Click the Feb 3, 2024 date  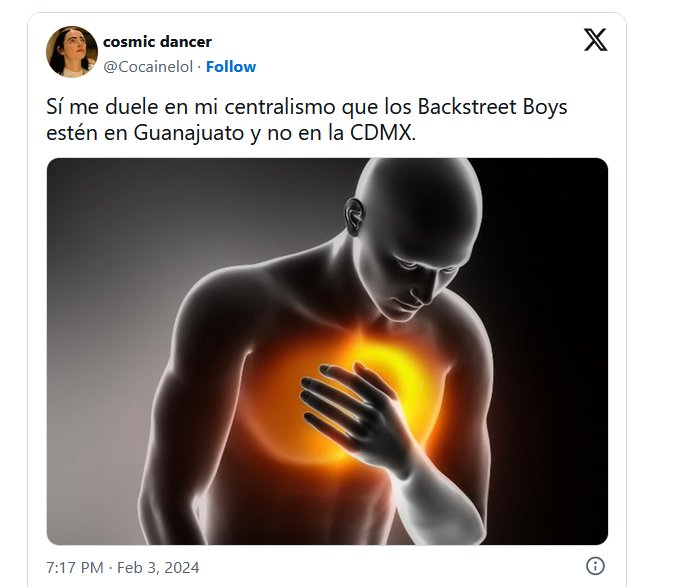pyautogui.click(x=158, y=567)
